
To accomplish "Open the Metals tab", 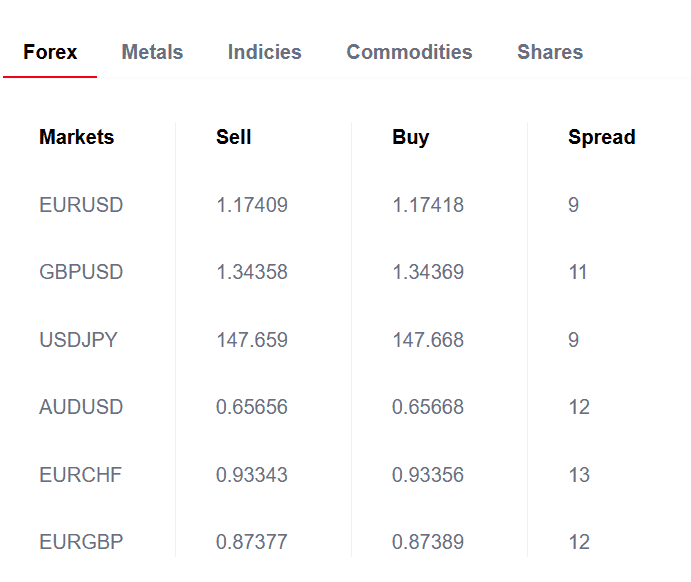I will (x=152, y=52).
